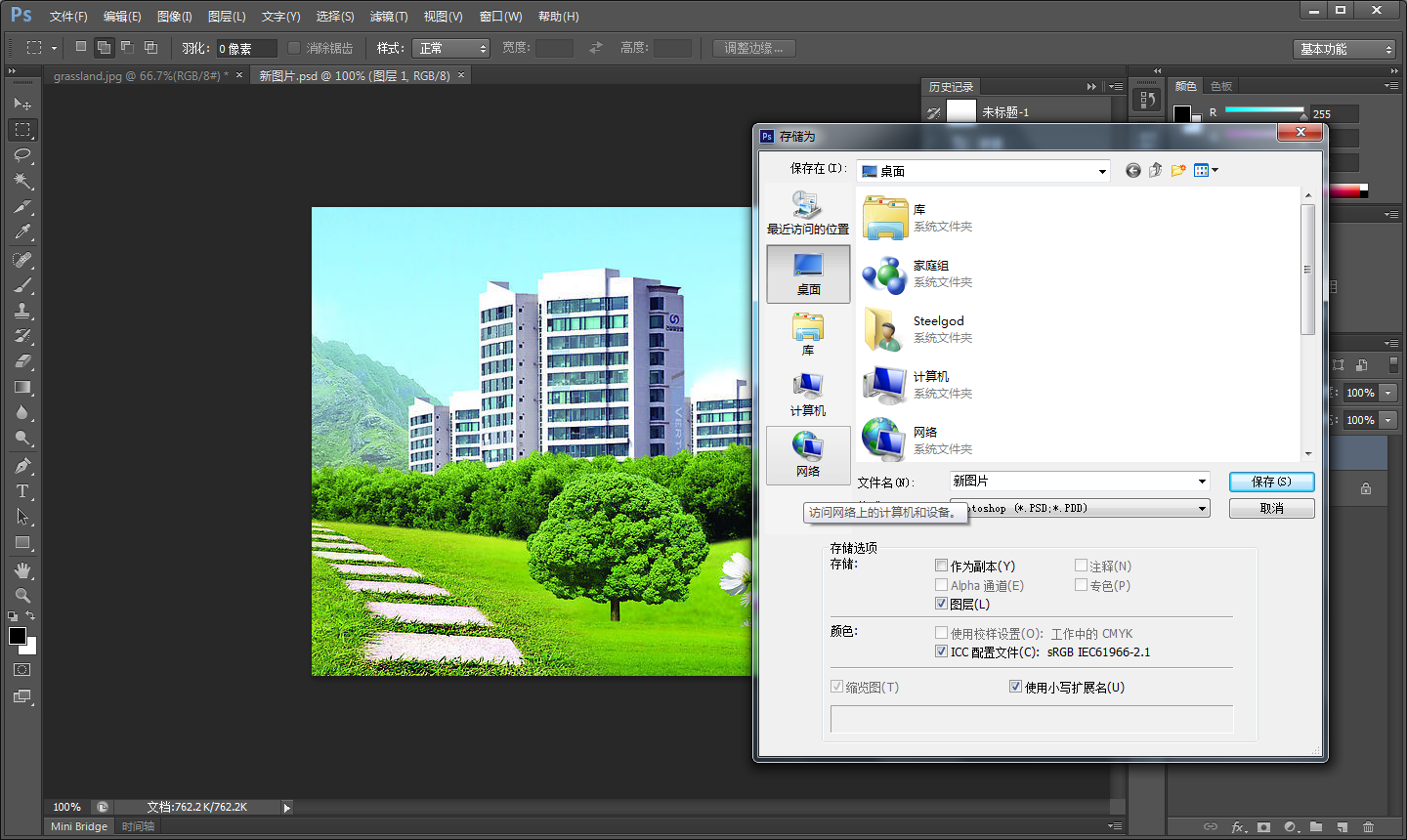Switch to the 色板 panel tab
1407x840 pixels.
point(1221,86)
